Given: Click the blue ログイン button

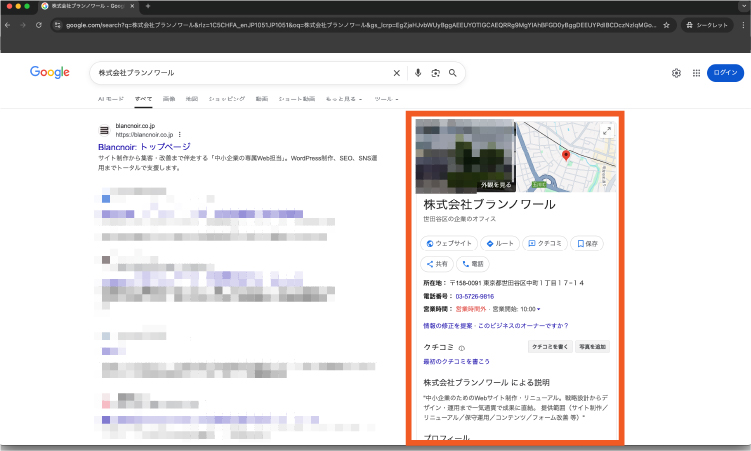Looking at the screenshot, I should click(724, 73).
